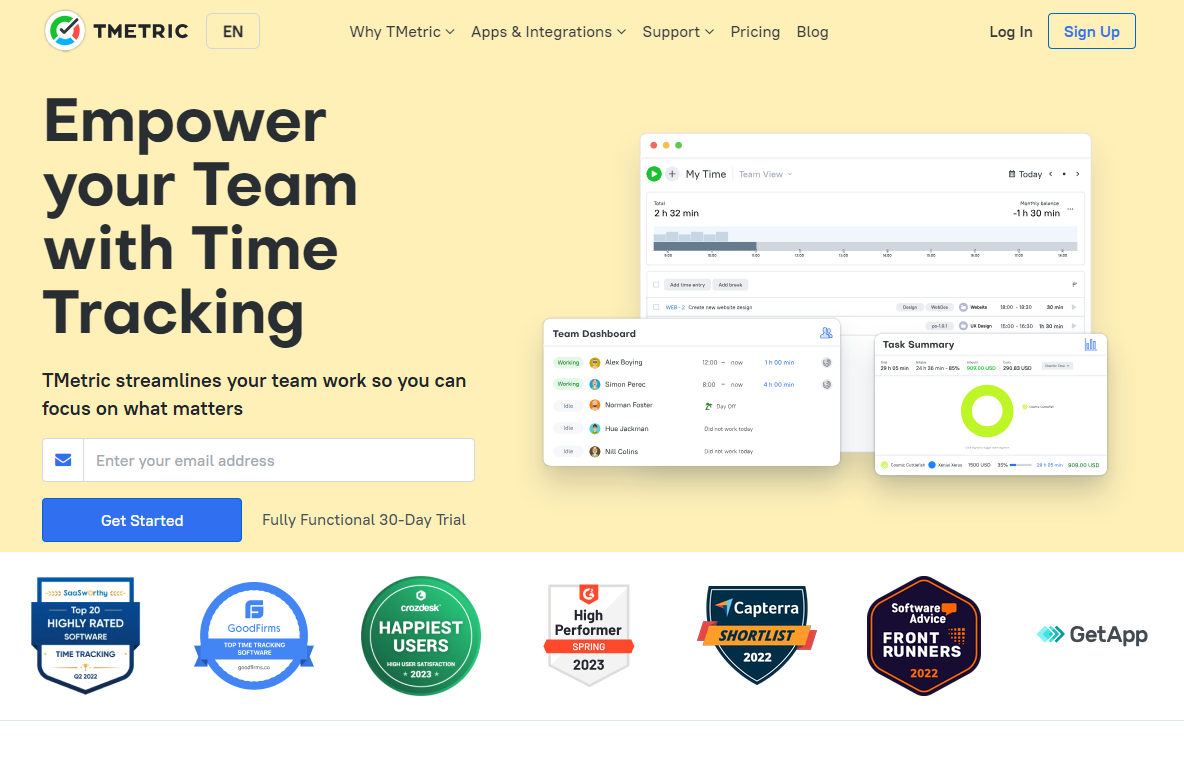
Task: Click the Add break button
Action: pos(730,285)
